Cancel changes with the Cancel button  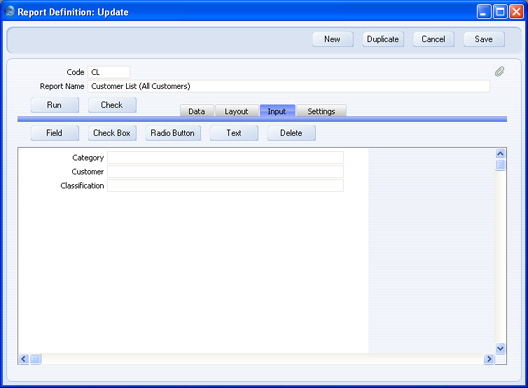pos(433,39)
